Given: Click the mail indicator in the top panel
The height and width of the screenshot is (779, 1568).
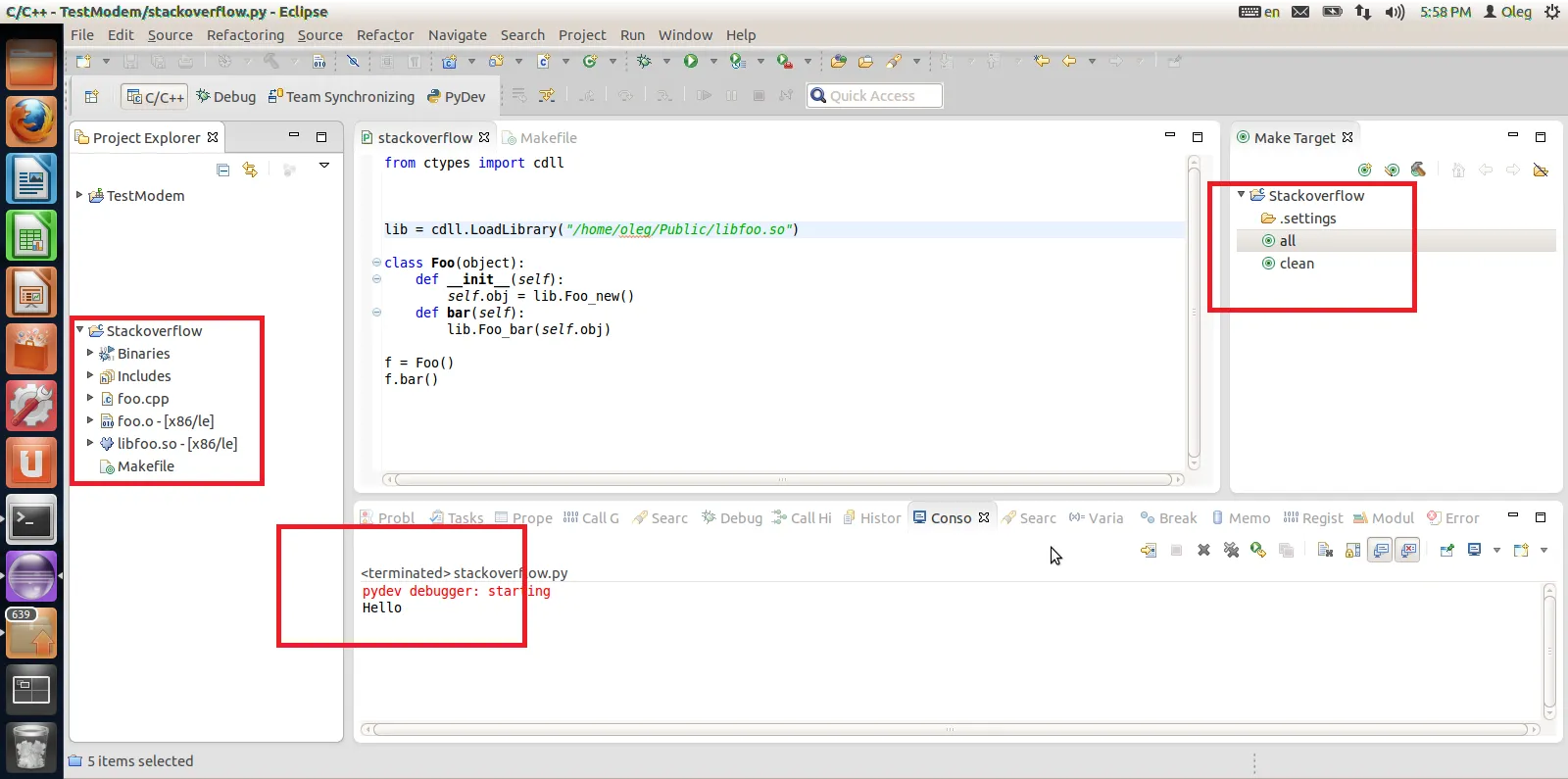Looking at the screenshot, I should click(x=1300, y=12).
